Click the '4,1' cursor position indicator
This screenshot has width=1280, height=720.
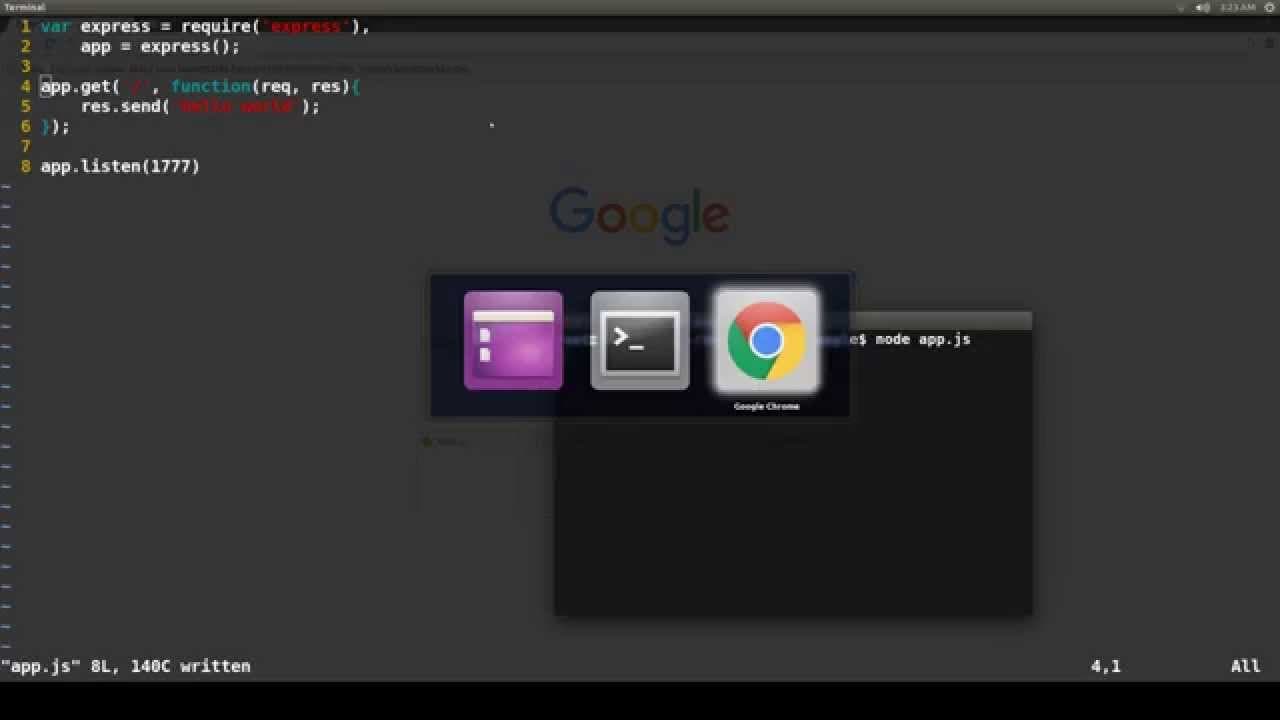tap(1106, 666)
